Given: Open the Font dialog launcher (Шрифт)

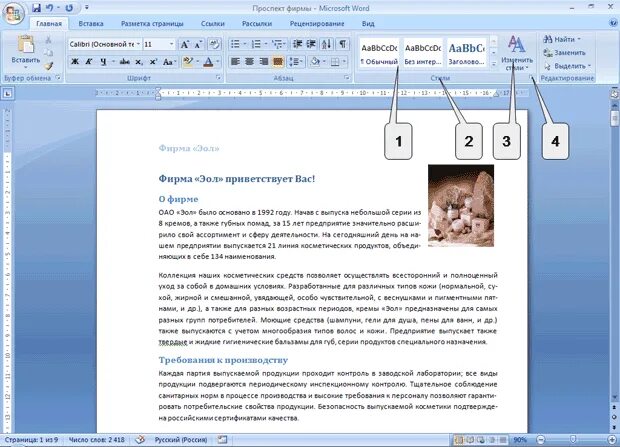Looking at the screenshot, I should point(218,78).
